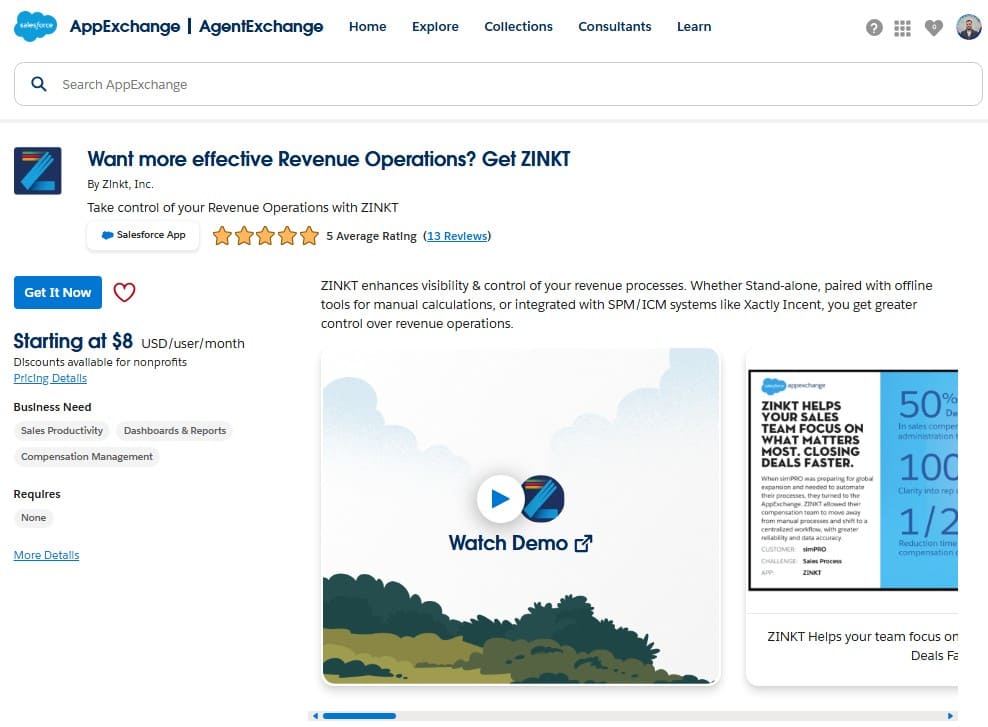Open the Consultants menu
Screen dimensions: 988x727
pos(614,26)
